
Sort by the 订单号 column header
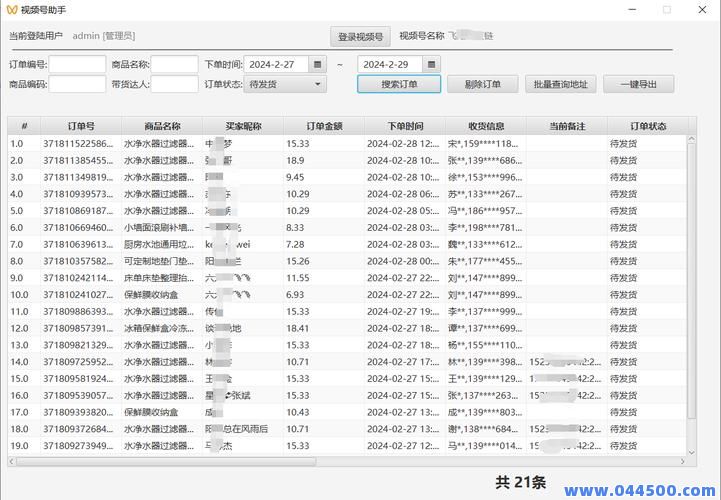tap(81, 126)
